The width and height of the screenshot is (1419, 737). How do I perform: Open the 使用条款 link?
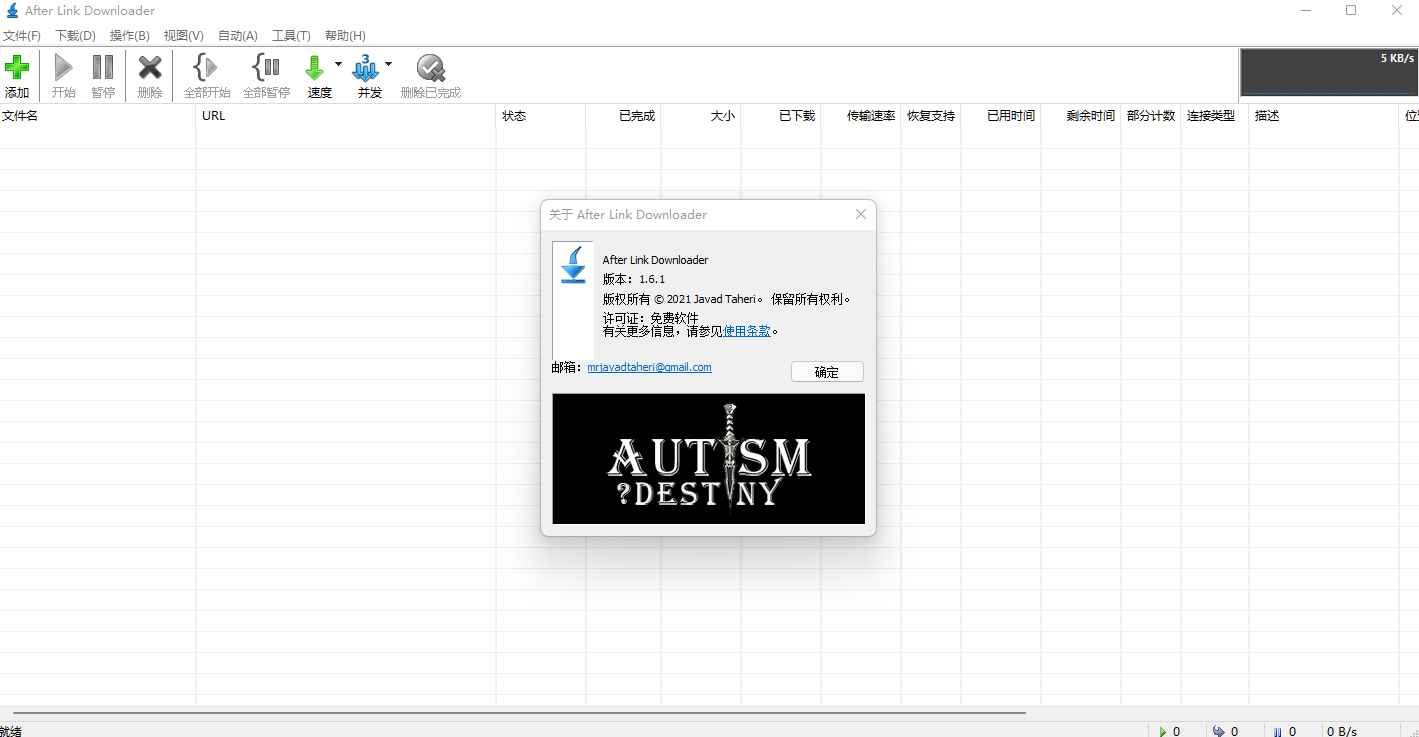point(746,331)
